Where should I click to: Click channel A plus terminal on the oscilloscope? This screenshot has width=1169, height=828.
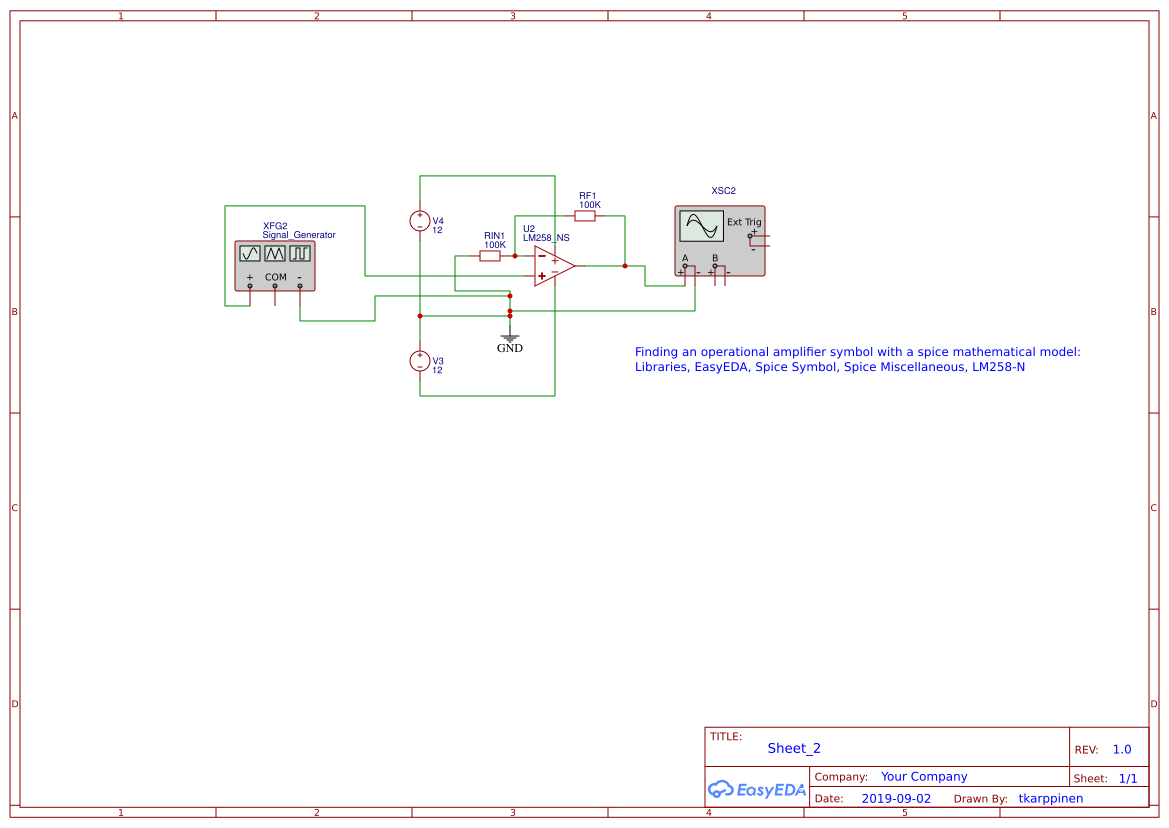click(685, 266)
